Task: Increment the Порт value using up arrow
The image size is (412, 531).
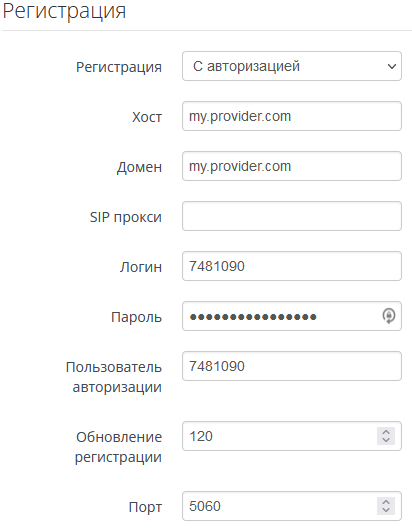Action: pyautogui.click(x=386, y=502)
